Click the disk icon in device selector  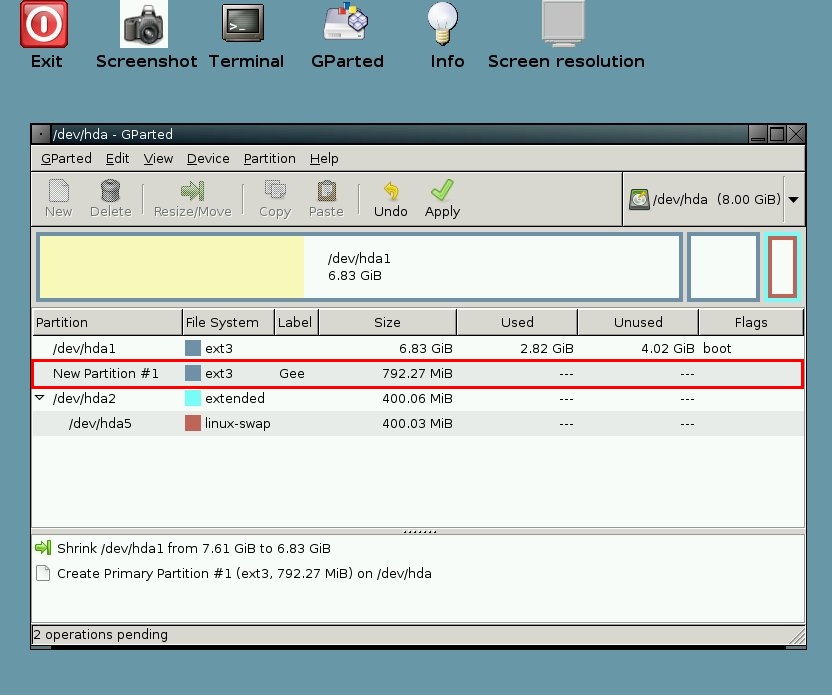[639, 199]
